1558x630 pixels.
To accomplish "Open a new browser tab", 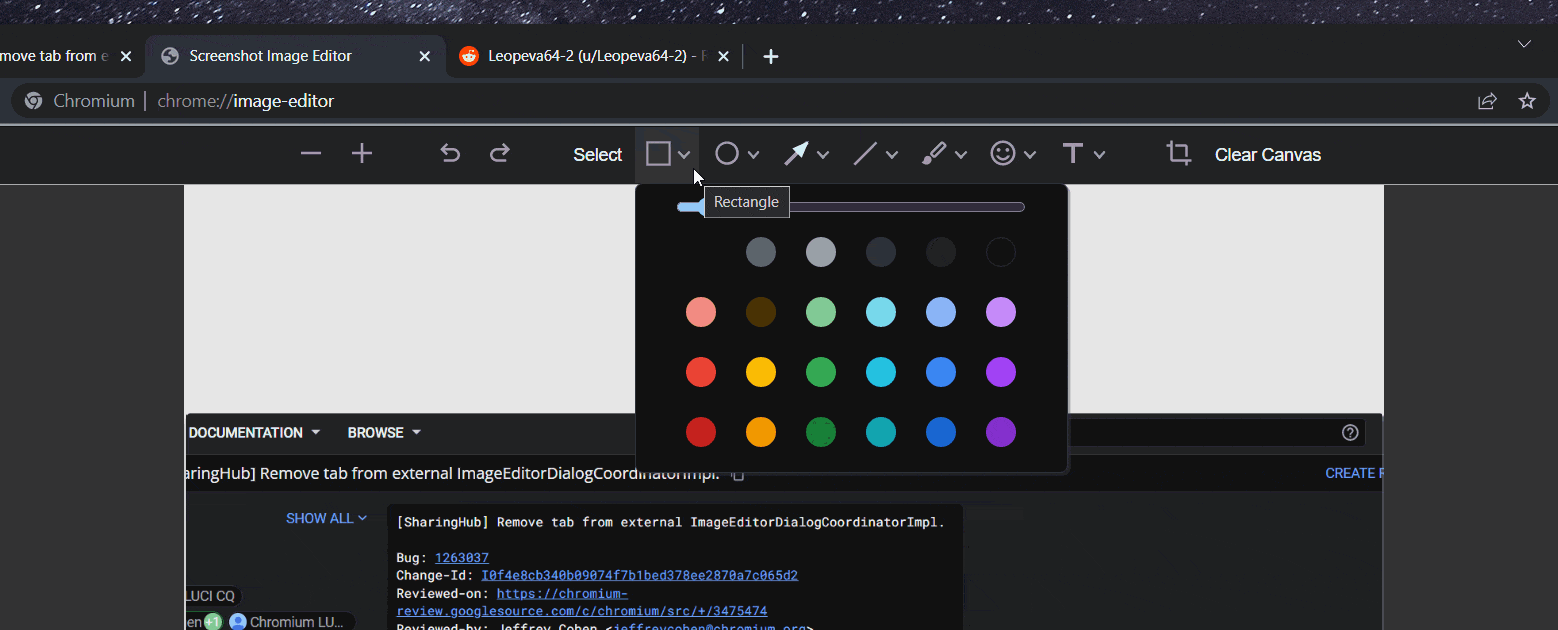I will coord(770,57).
